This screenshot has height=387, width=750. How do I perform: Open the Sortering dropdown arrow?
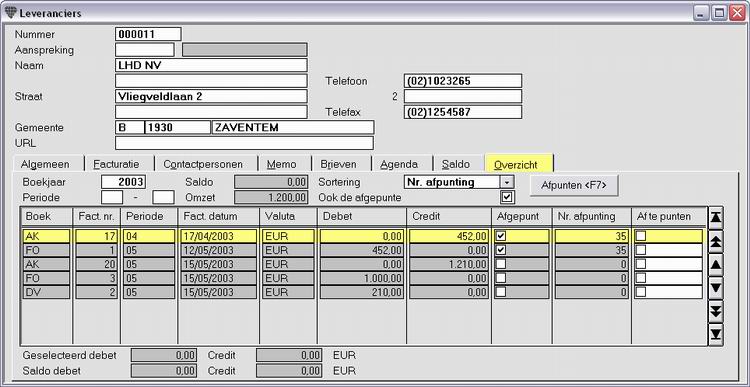(x=507, y=182)
